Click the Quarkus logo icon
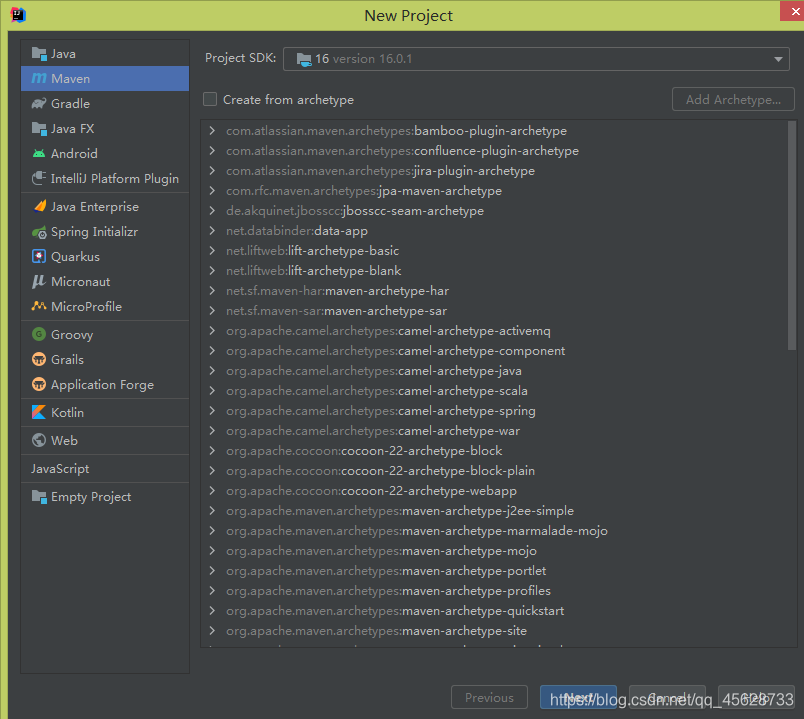The height and width of the screenshot is (719, 804). pyautogui.click(x=39, y=256)
